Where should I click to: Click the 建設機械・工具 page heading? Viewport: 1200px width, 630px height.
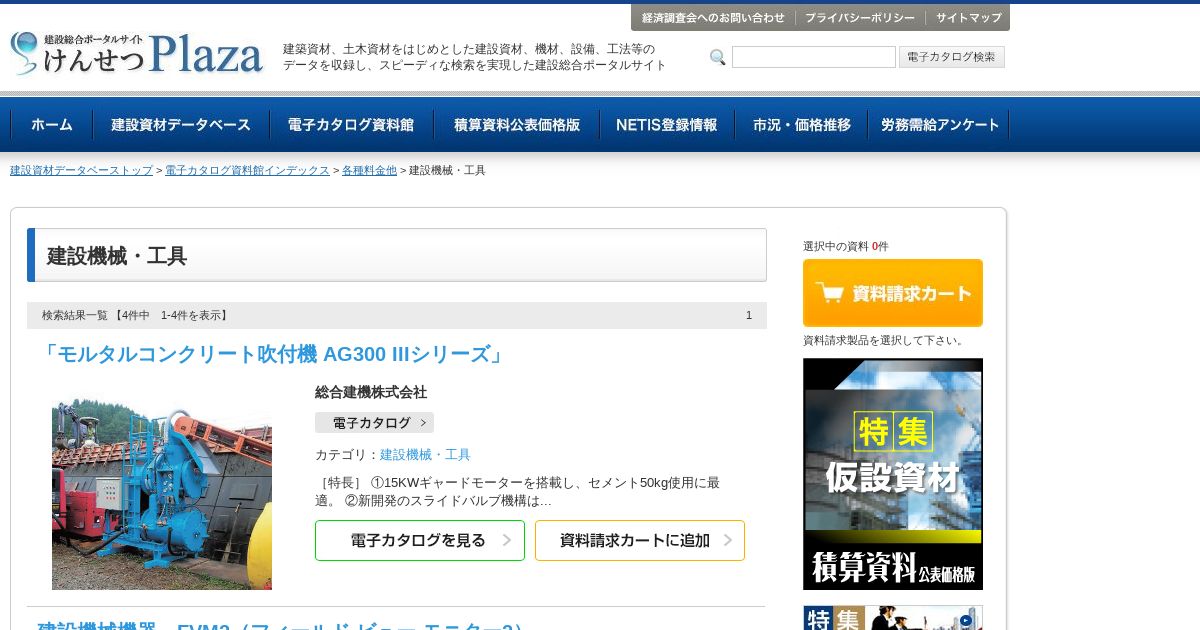(117, 256)
